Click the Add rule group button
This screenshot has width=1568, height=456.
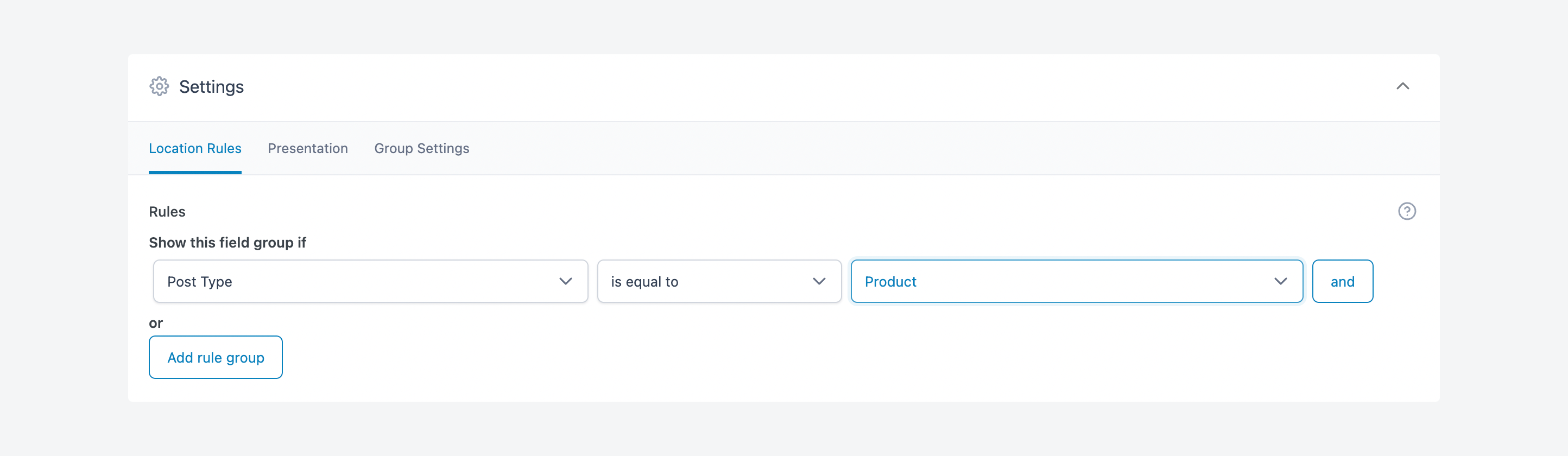point(216,357)
